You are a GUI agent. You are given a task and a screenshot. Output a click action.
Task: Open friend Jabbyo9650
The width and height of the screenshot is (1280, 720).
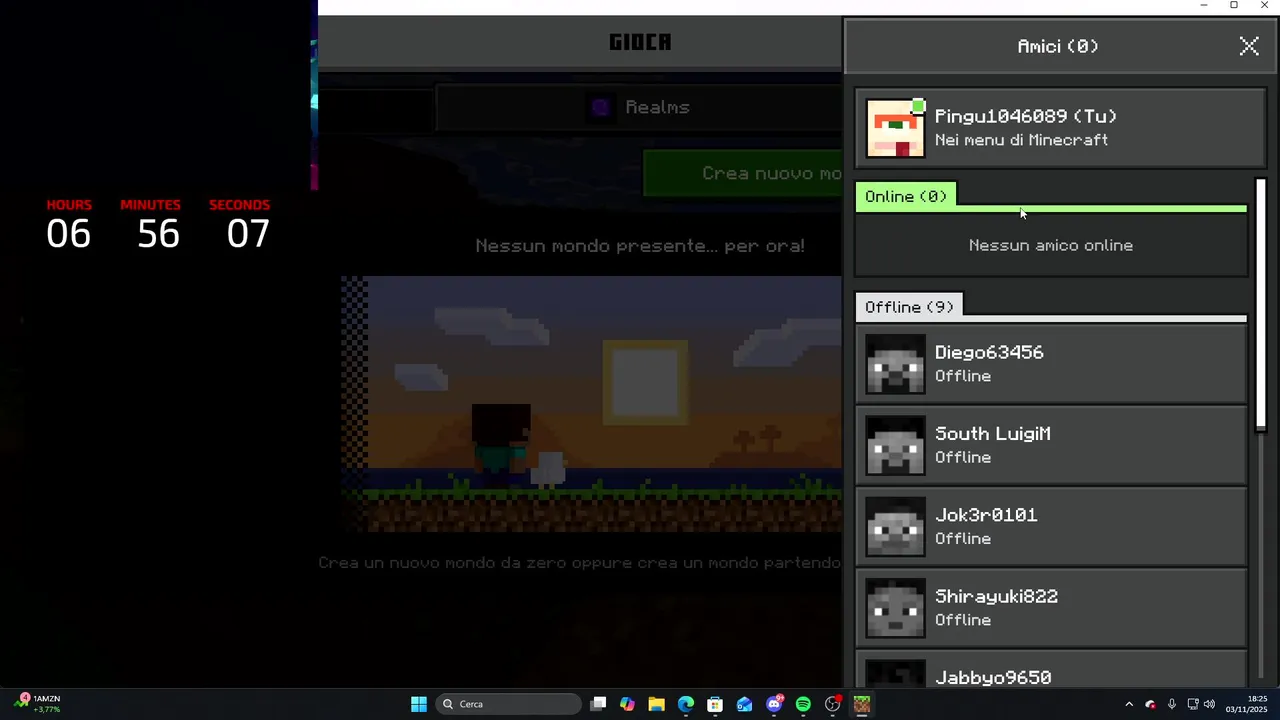(1051, 670)
